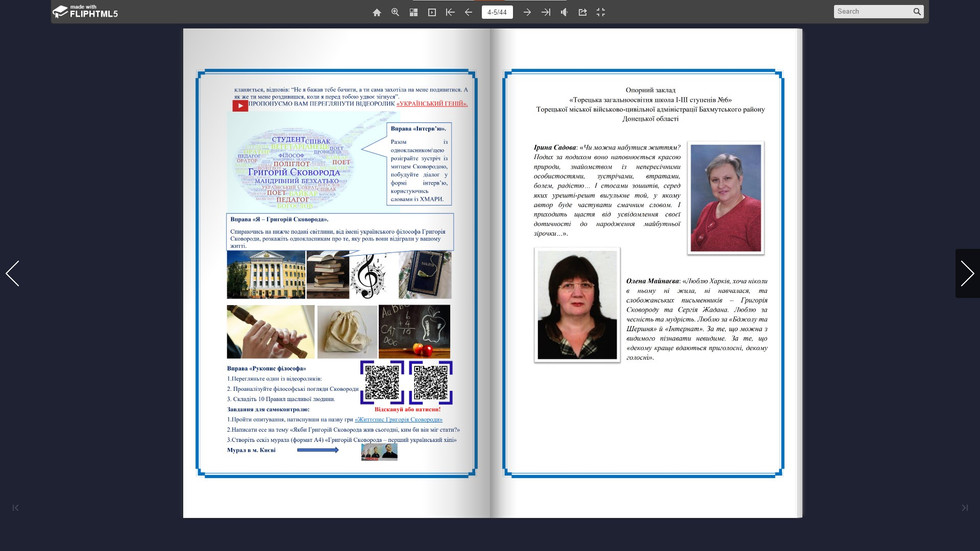
Task: Click the 'Мурал в м. Києві' label
Action: pos(251,450)
